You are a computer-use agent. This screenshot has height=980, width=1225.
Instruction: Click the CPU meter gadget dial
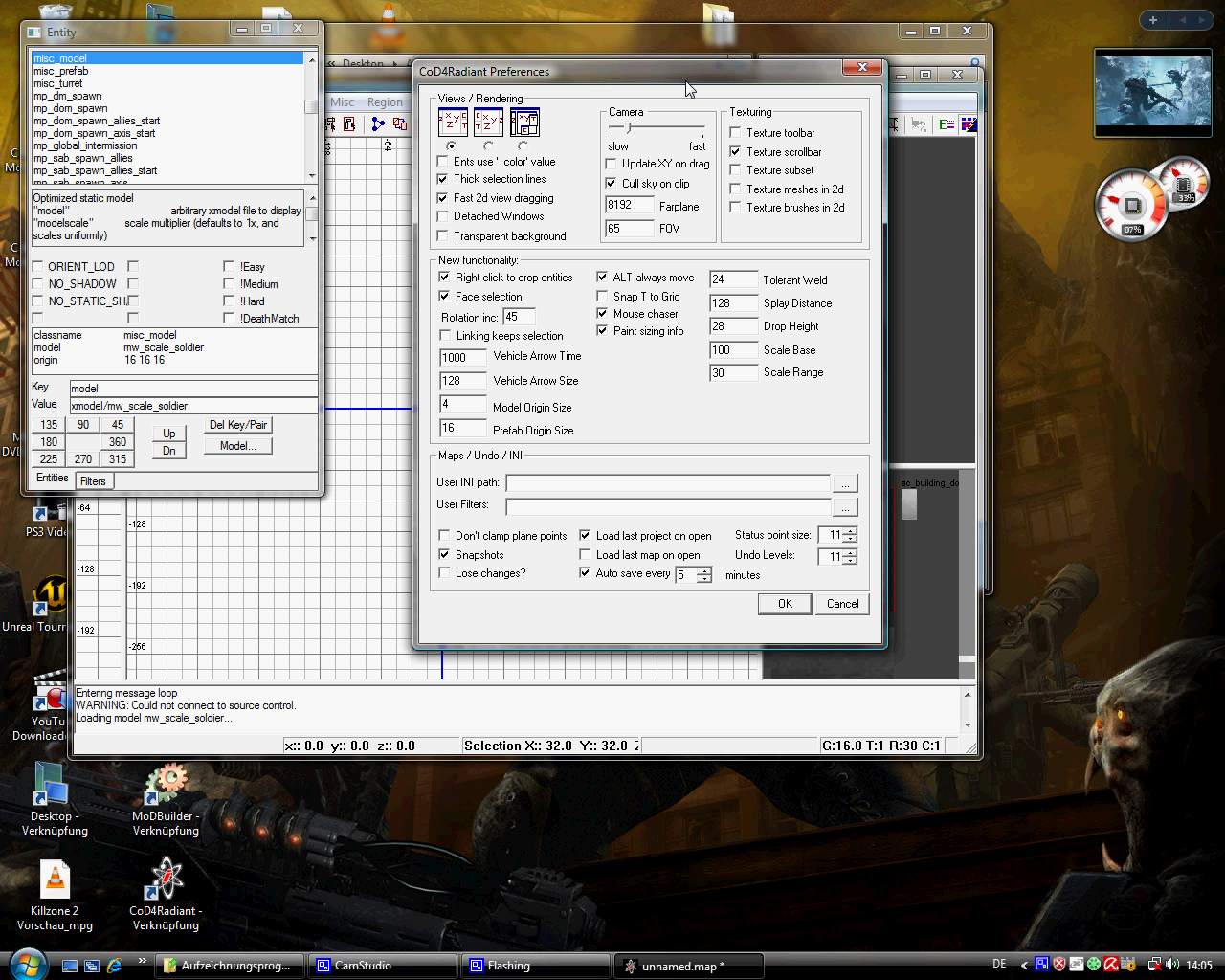(x=1132, y=206)
